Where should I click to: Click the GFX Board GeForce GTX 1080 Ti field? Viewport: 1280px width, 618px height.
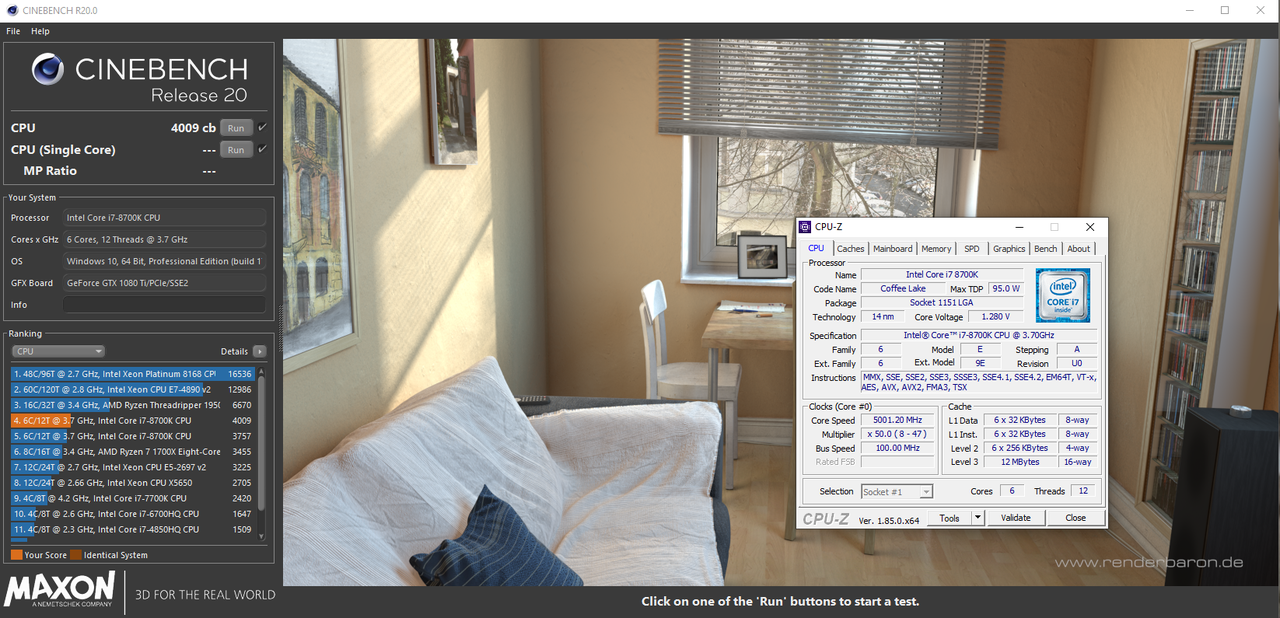165,283
